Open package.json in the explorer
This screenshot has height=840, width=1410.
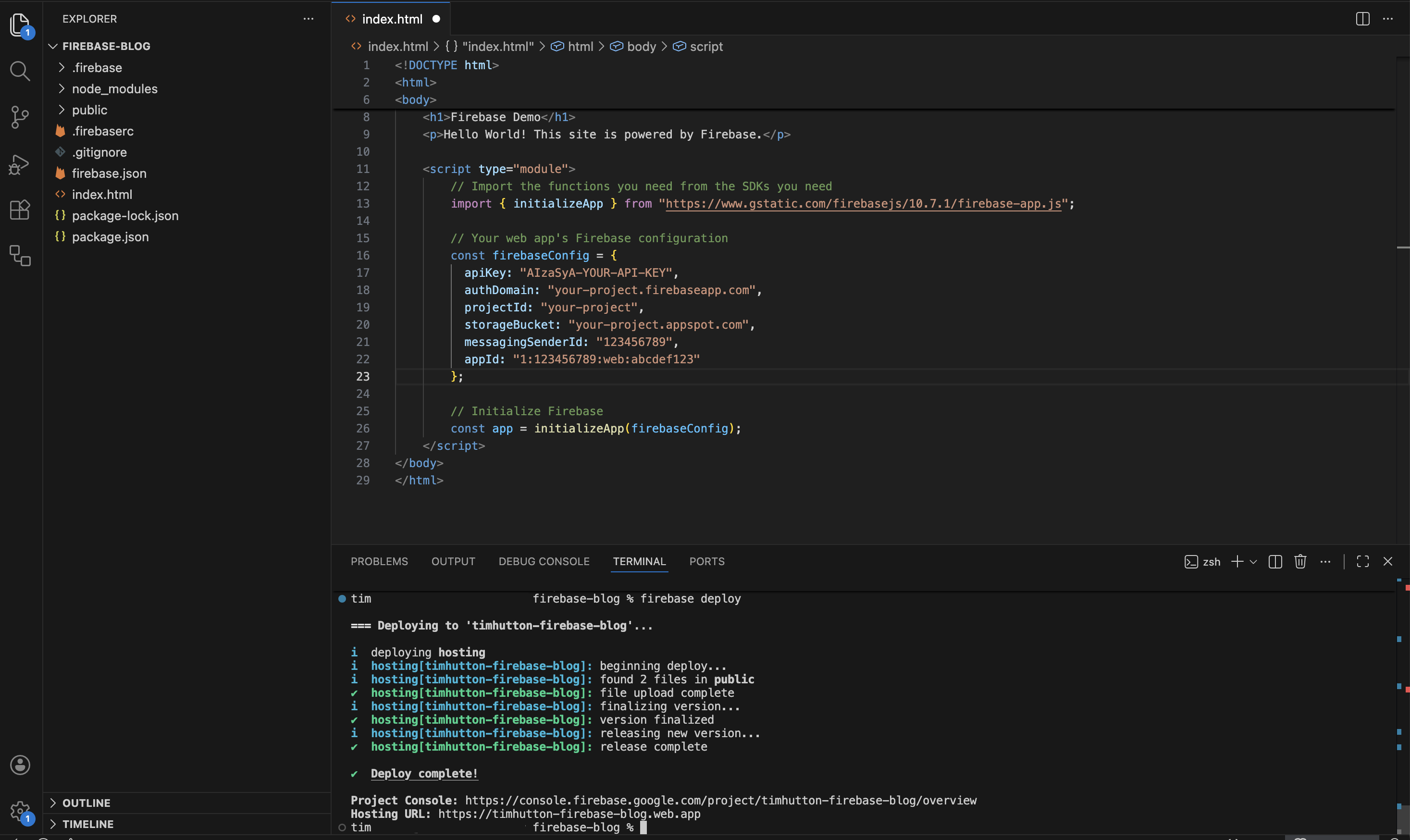pyautogui.click(x=187, y=236)
